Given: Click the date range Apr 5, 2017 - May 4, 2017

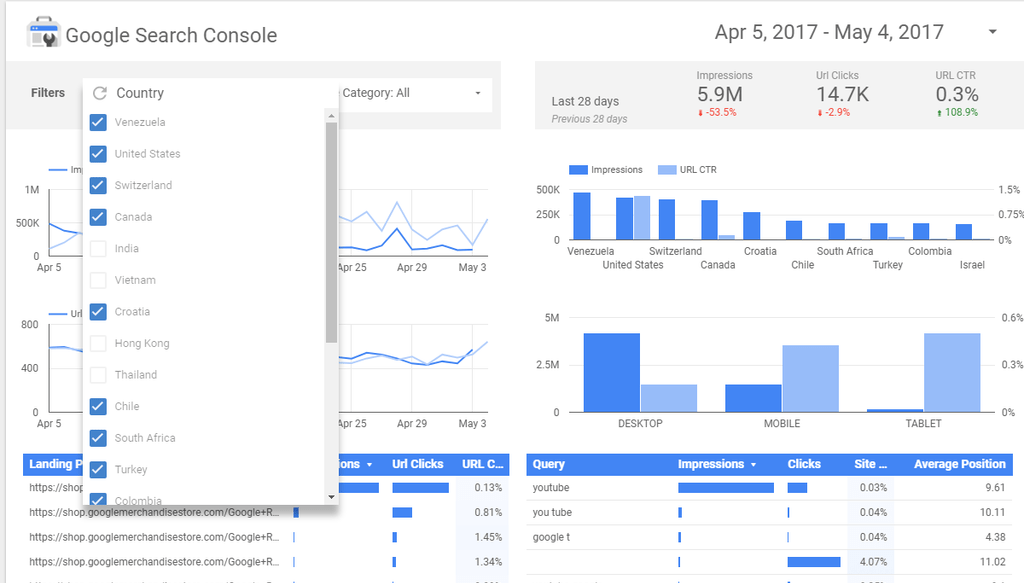Looking at the screenshot, I should (x=829, y=32).
